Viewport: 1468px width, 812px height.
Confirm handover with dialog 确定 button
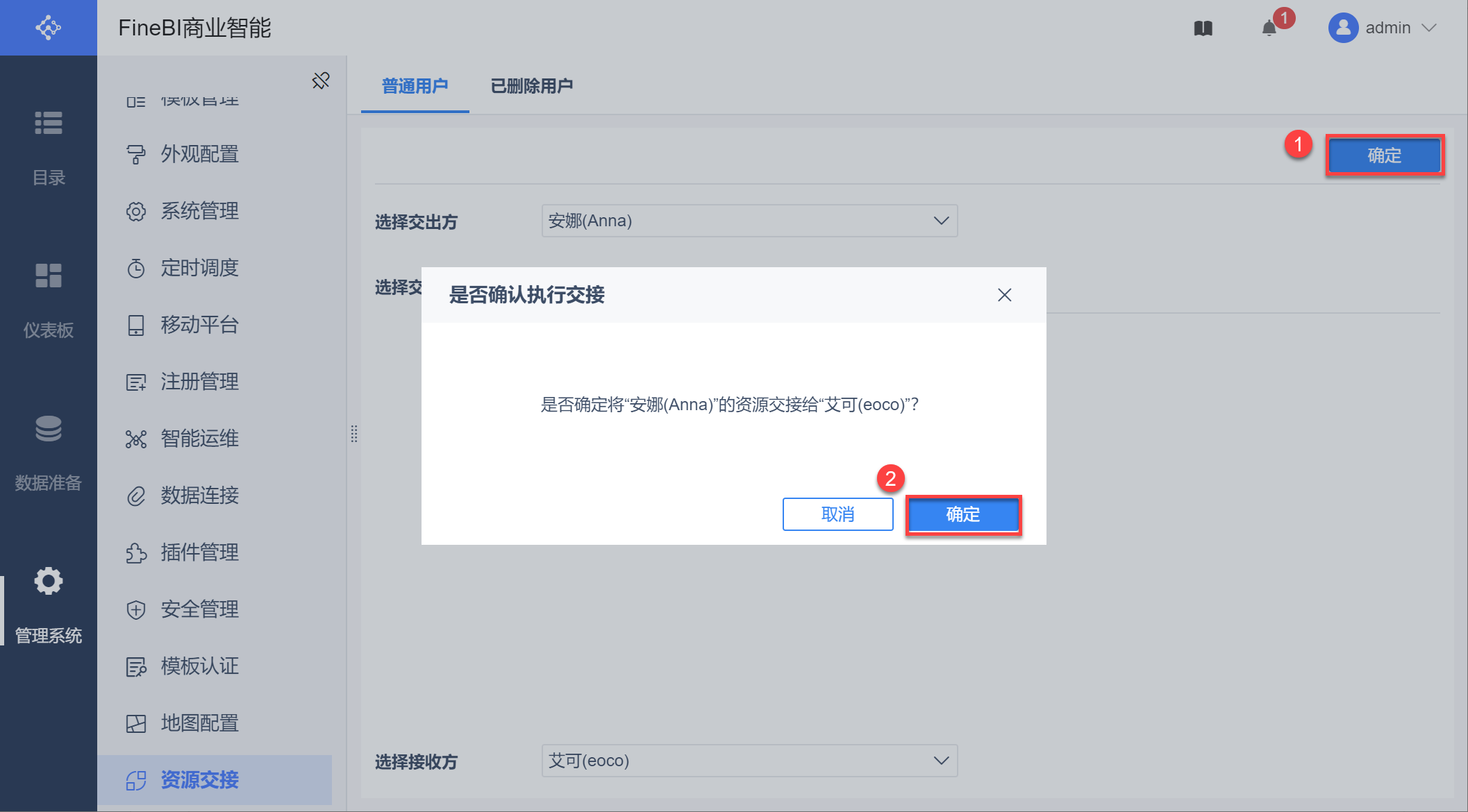[x=962, y=514]
